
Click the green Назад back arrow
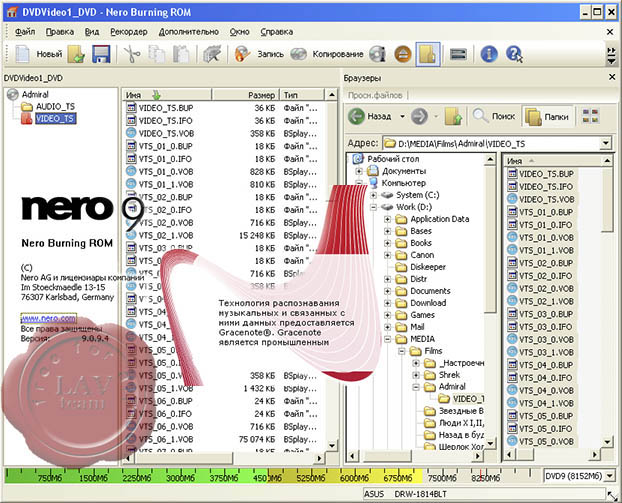(356, 116)
